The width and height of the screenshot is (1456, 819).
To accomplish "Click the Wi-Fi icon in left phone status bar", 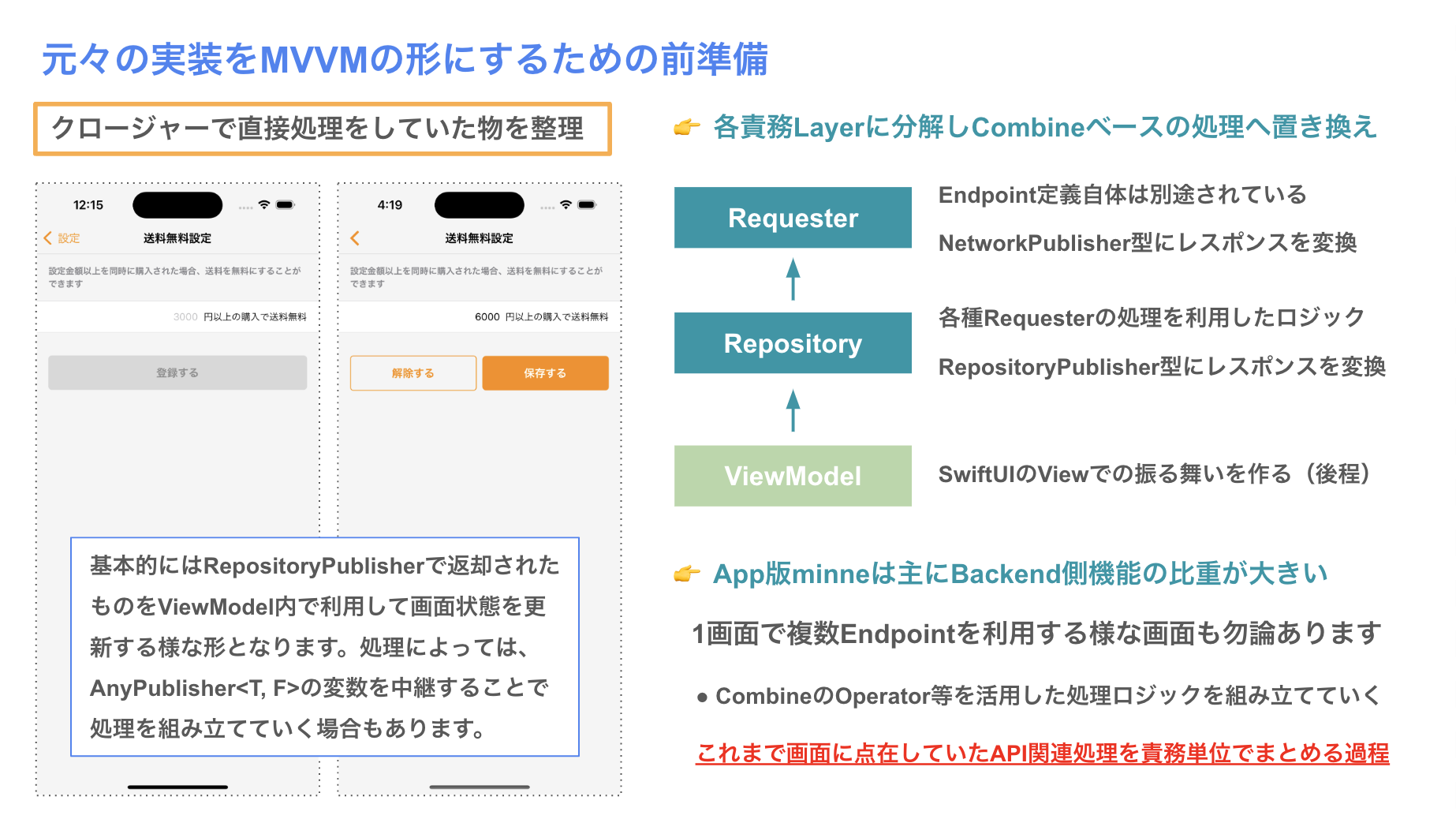I will coord(264,204).
